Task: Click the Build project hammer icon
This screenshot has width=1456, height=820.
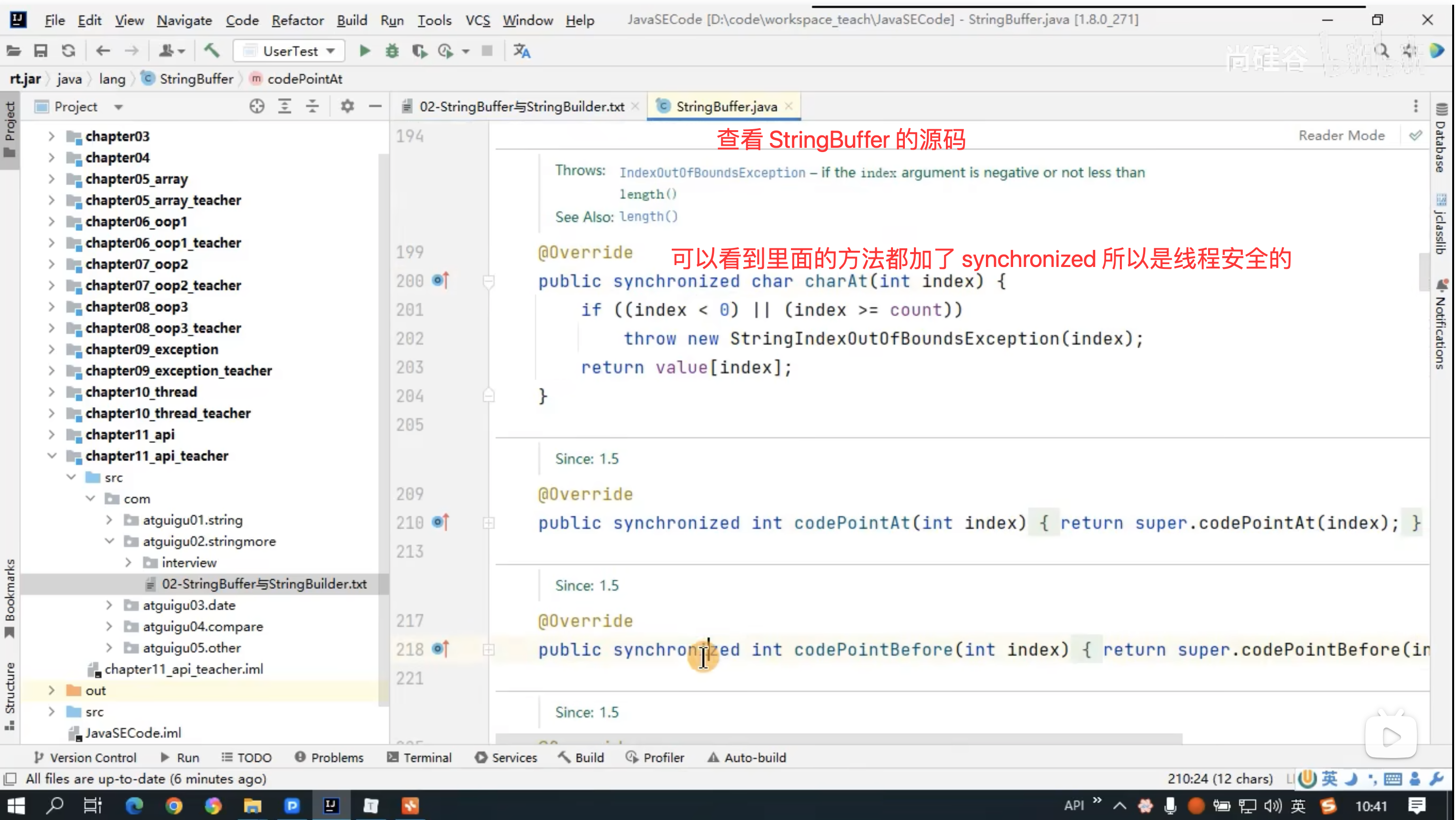Action: click(212, 51)
